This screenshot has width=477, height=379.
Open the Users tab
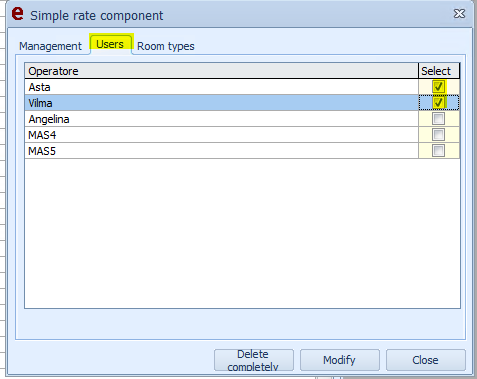pyautogui.click(x=110, y=44)
